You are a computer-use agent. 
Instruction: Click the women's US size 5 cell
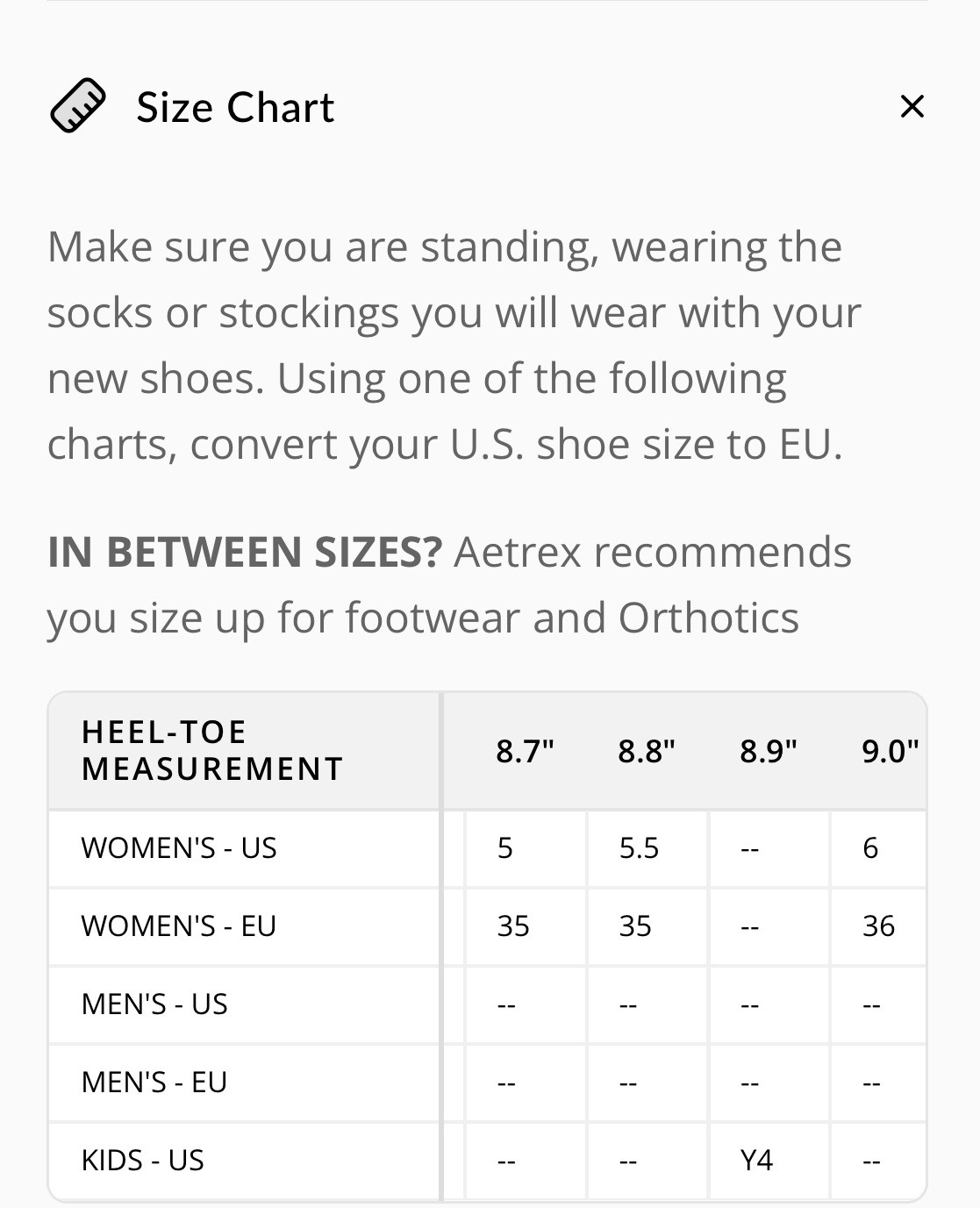click(505, 848)
